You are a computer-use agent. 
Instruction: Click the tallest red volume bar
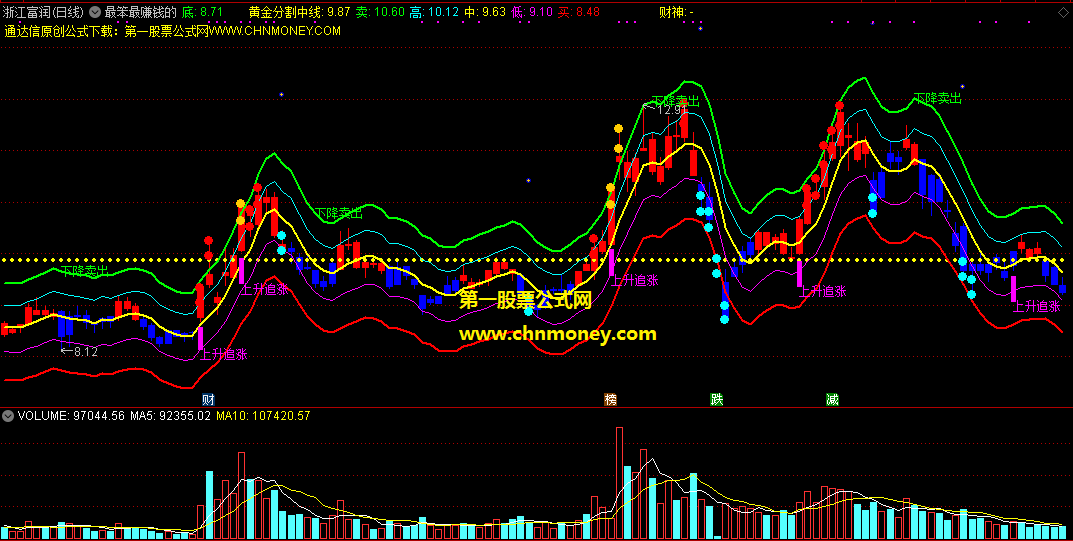620,484
